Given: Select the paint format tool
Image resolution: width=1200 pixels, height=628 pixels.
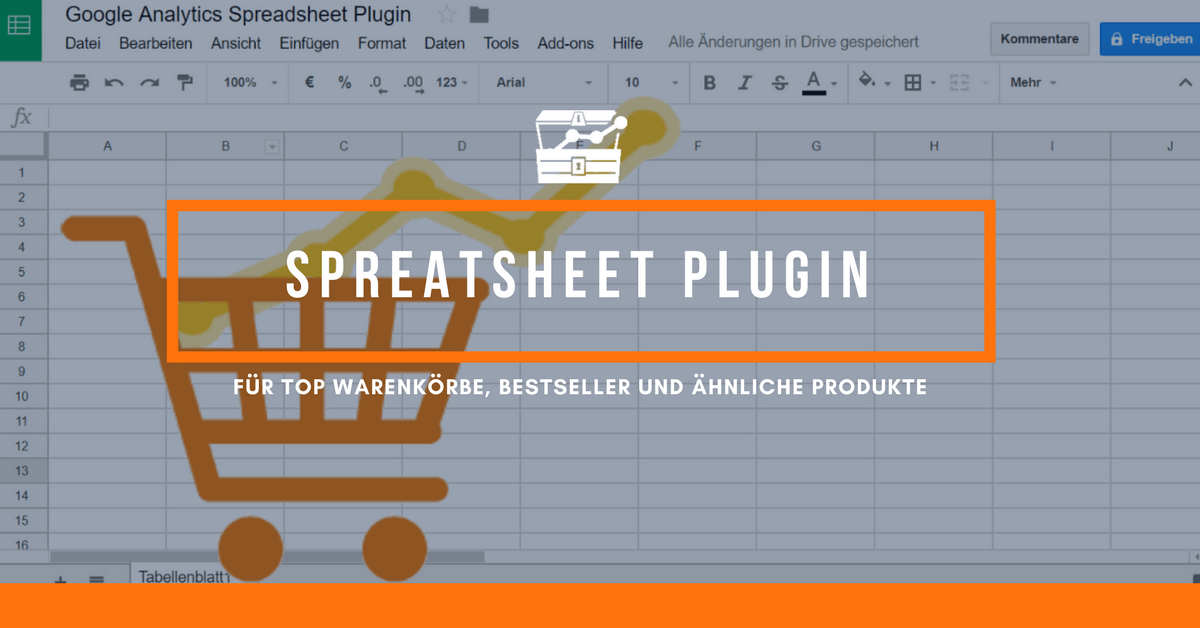Looking at the screenshot, I should click(184, 83).
